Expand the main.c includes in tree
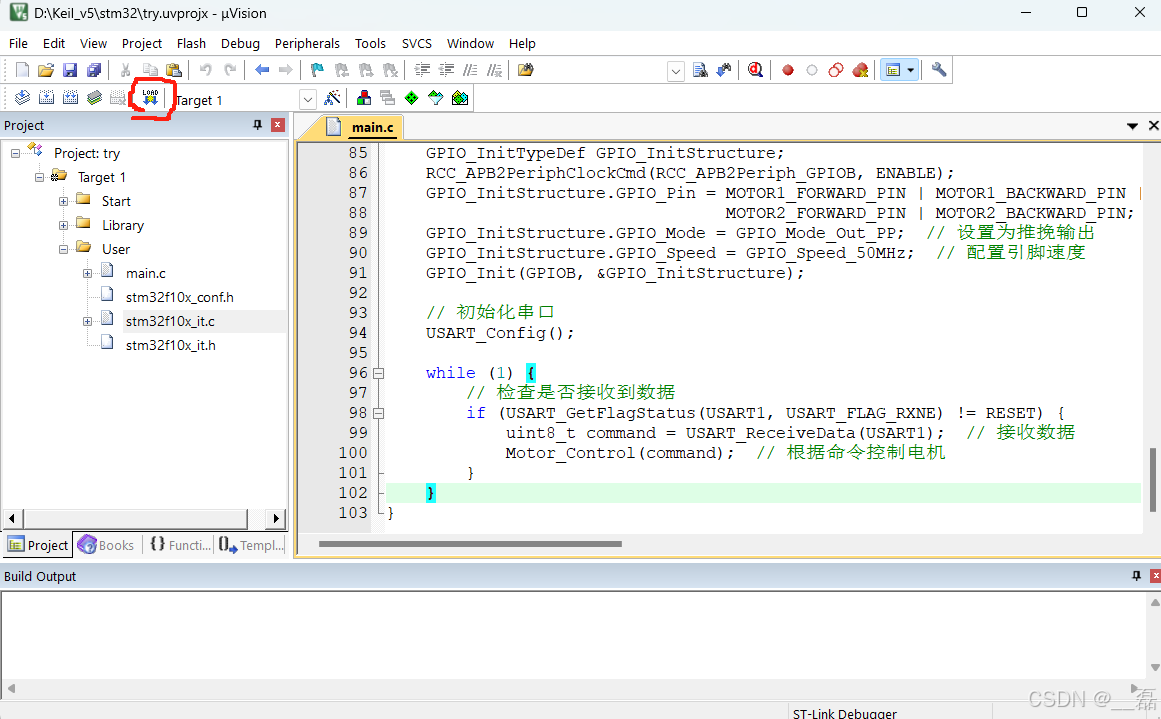Screen dimensions: 1161x719 point(87,273)
